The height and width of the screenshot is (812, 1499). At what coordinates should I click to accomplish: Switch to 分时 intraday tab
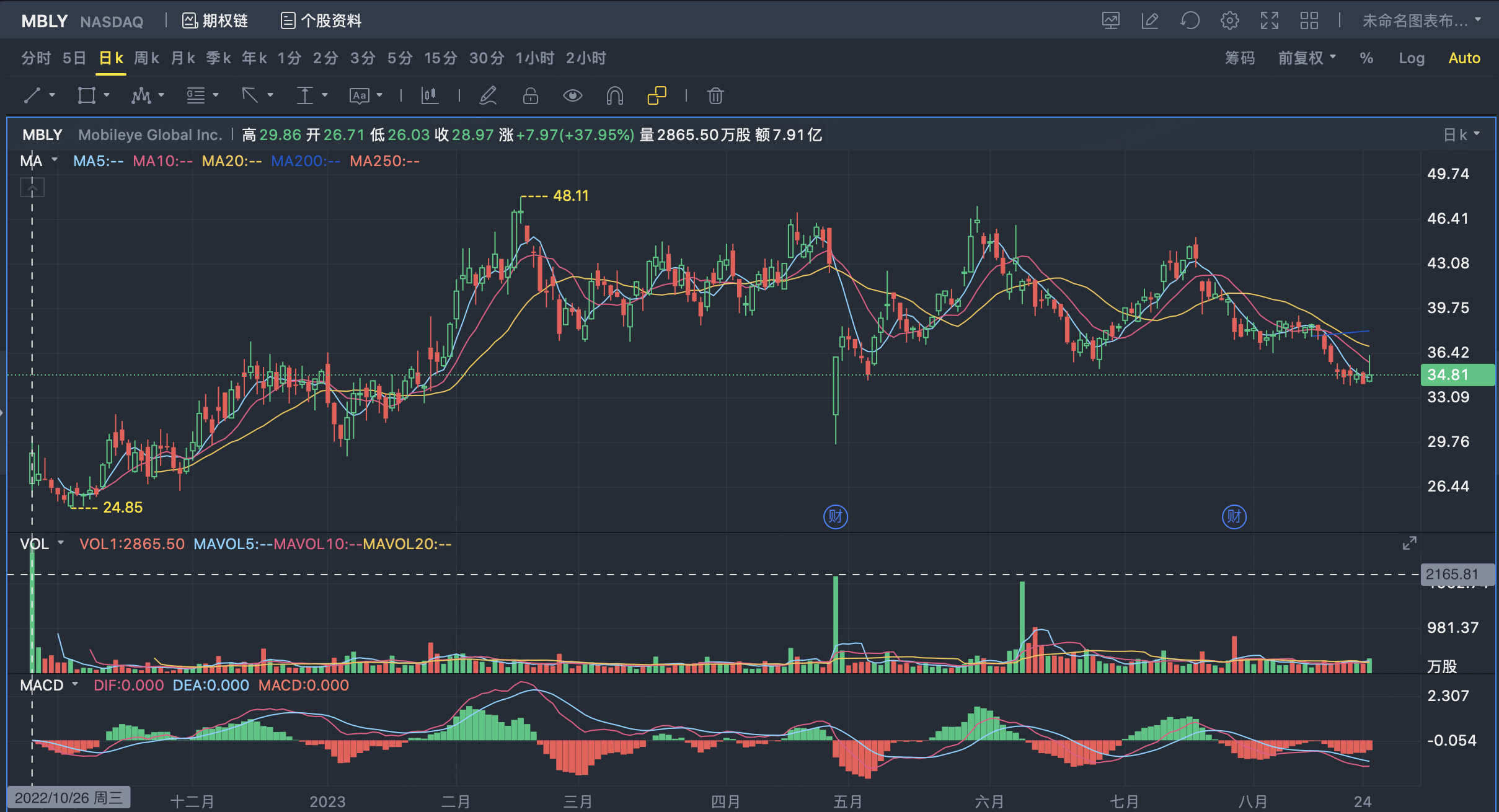[36, 58]
